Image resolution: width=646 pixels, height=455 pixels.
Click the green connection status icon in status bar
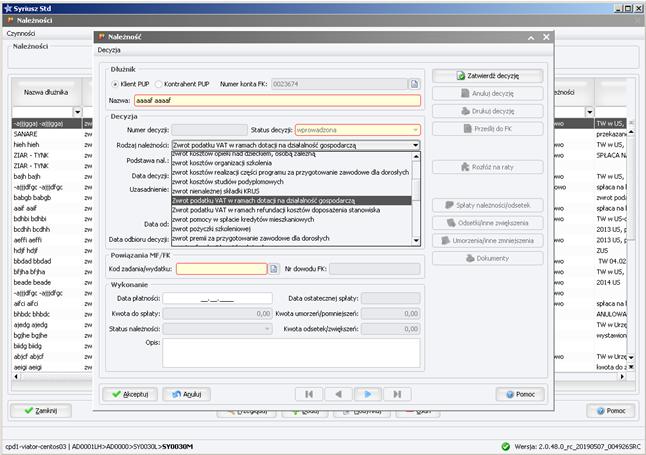(x=506, y=446)
